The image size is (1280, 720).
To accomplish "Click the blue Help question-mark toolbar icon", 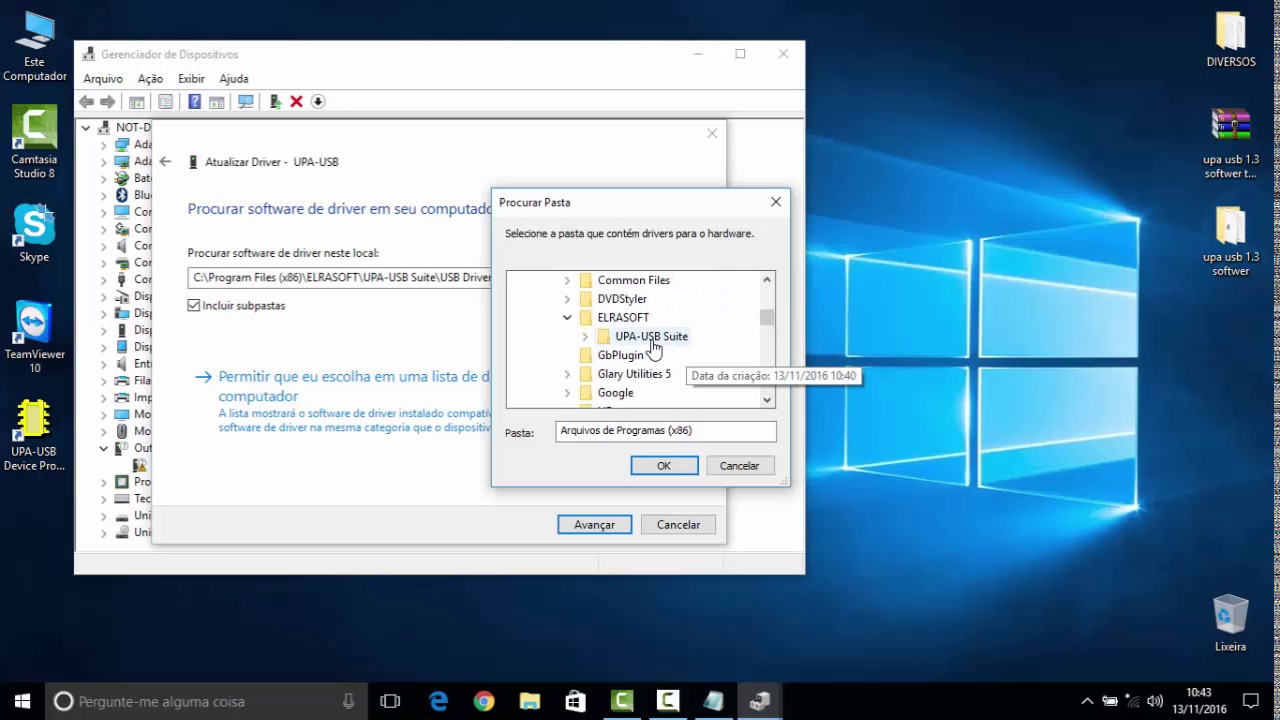I will [x=194, y=102].
